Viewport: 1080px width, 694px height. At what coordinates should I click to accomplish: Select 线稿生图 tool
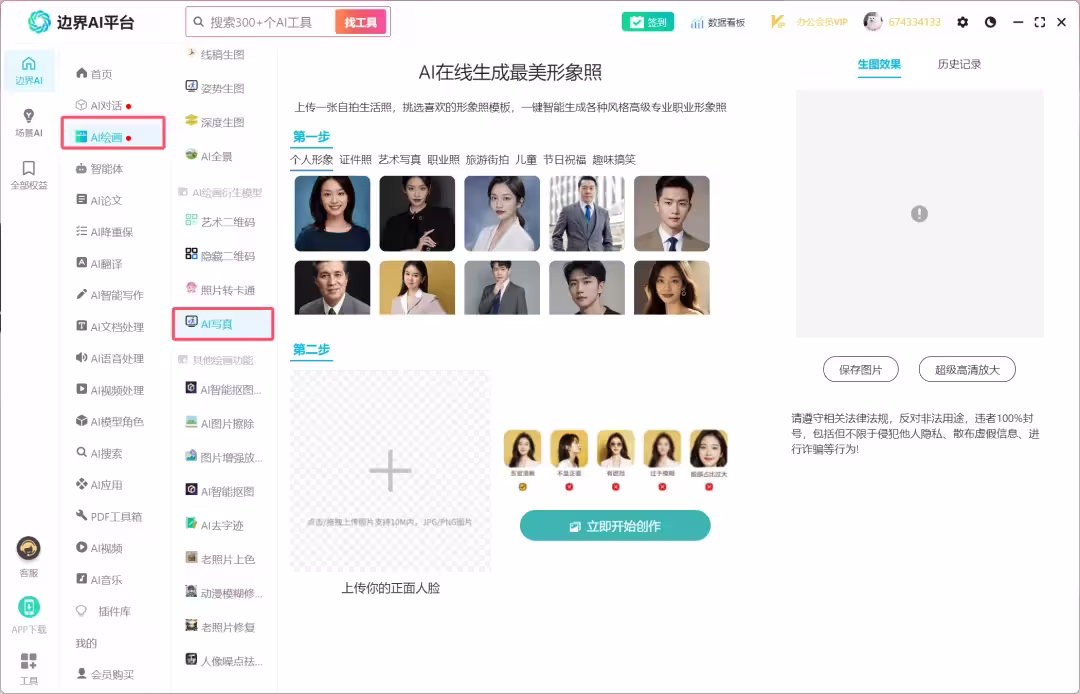click(215, 54)
